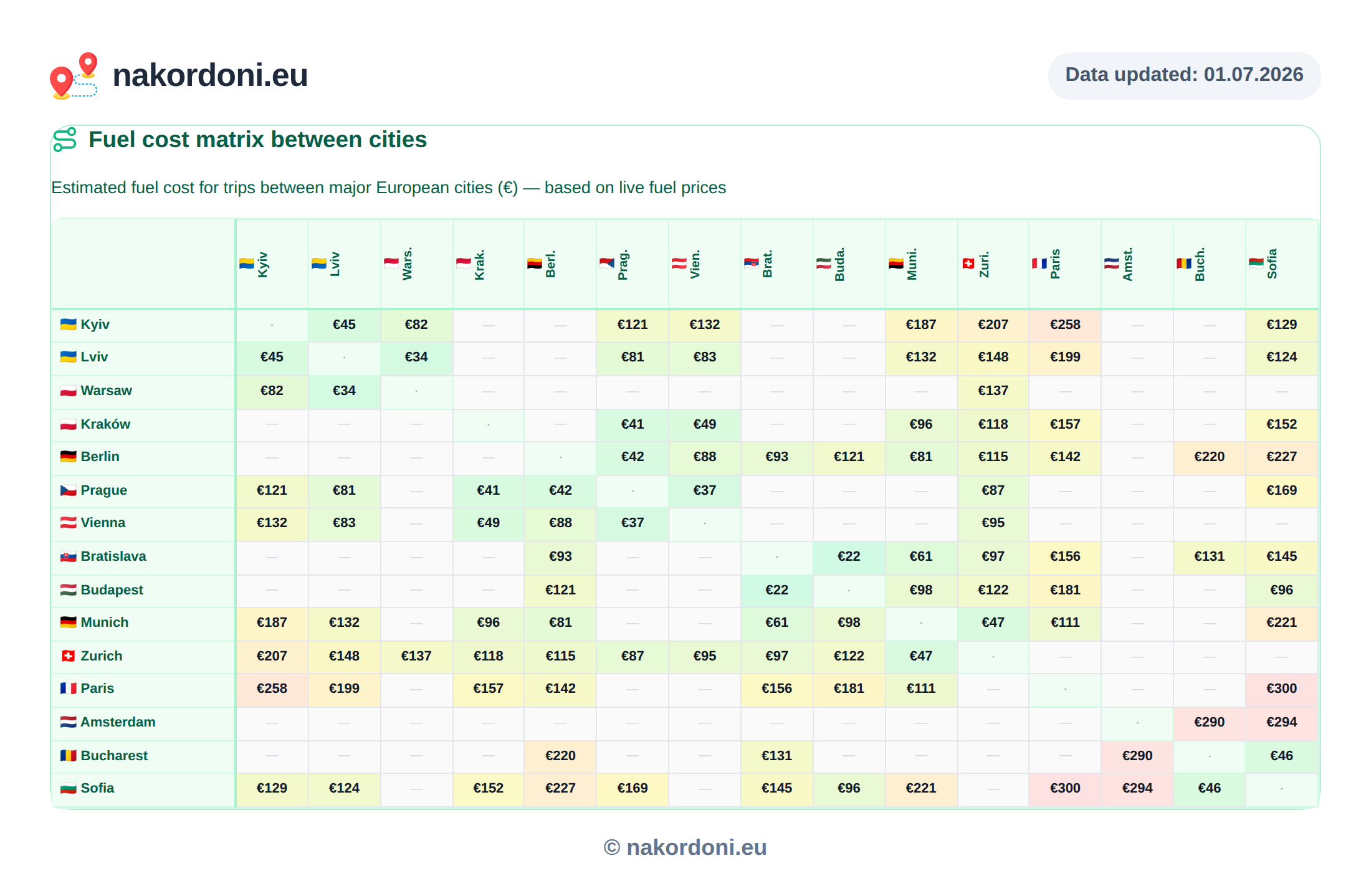Click the Poland flag in Kraków row header
The height and width of the screenshot is (896, 1371).
point(68,424)
